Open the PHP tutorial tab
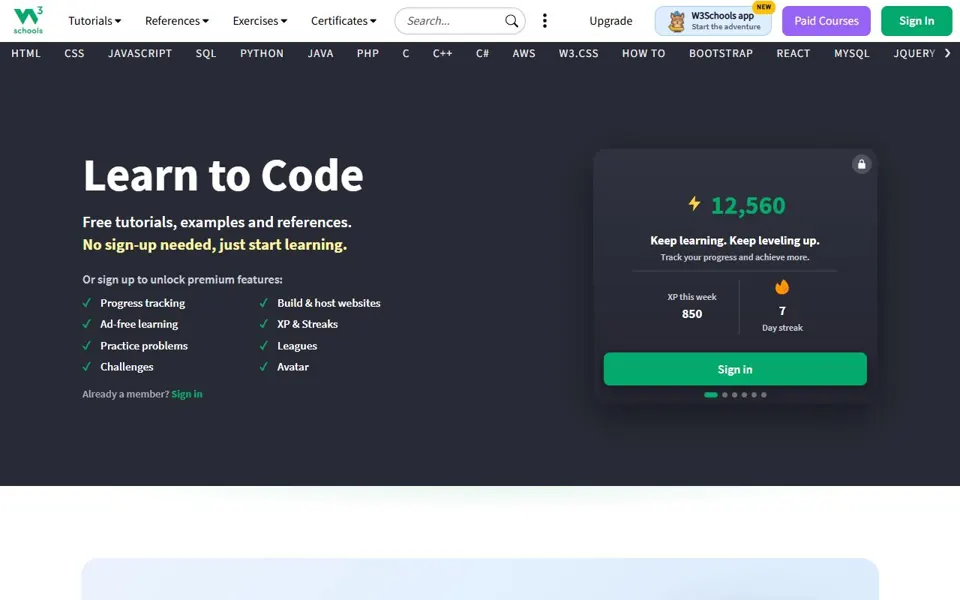The image size is (960, 600). (x=367, y=53)
